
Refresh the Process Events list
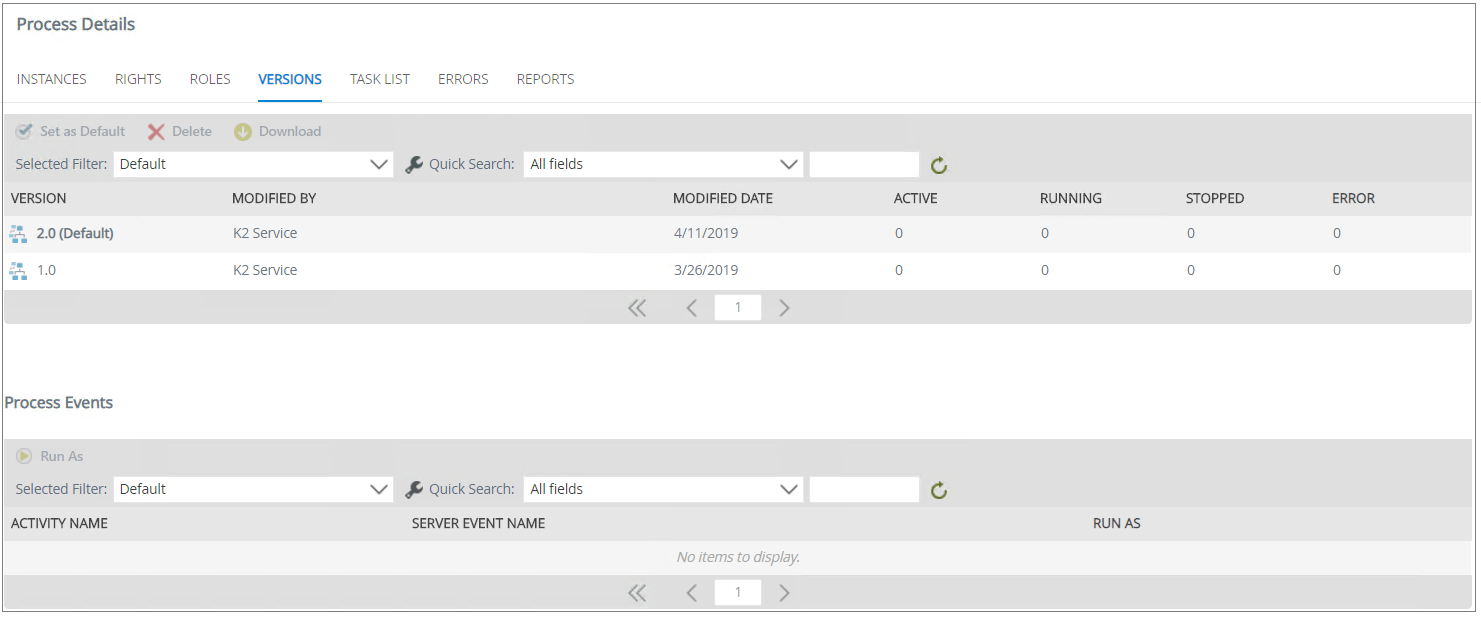pos(938,490)
